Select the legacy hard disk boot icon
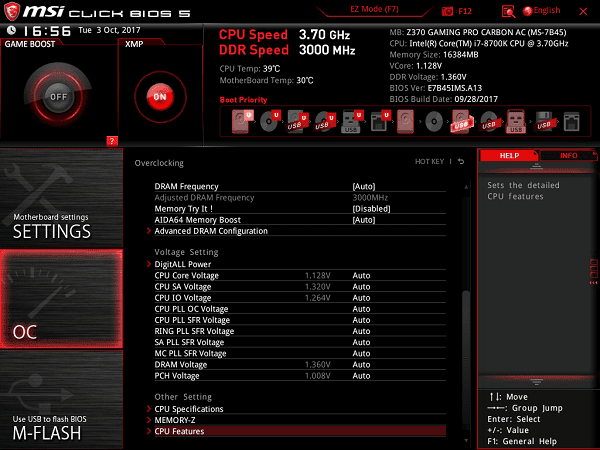Screen dimensions: 600x450 [x=406, y=122]
